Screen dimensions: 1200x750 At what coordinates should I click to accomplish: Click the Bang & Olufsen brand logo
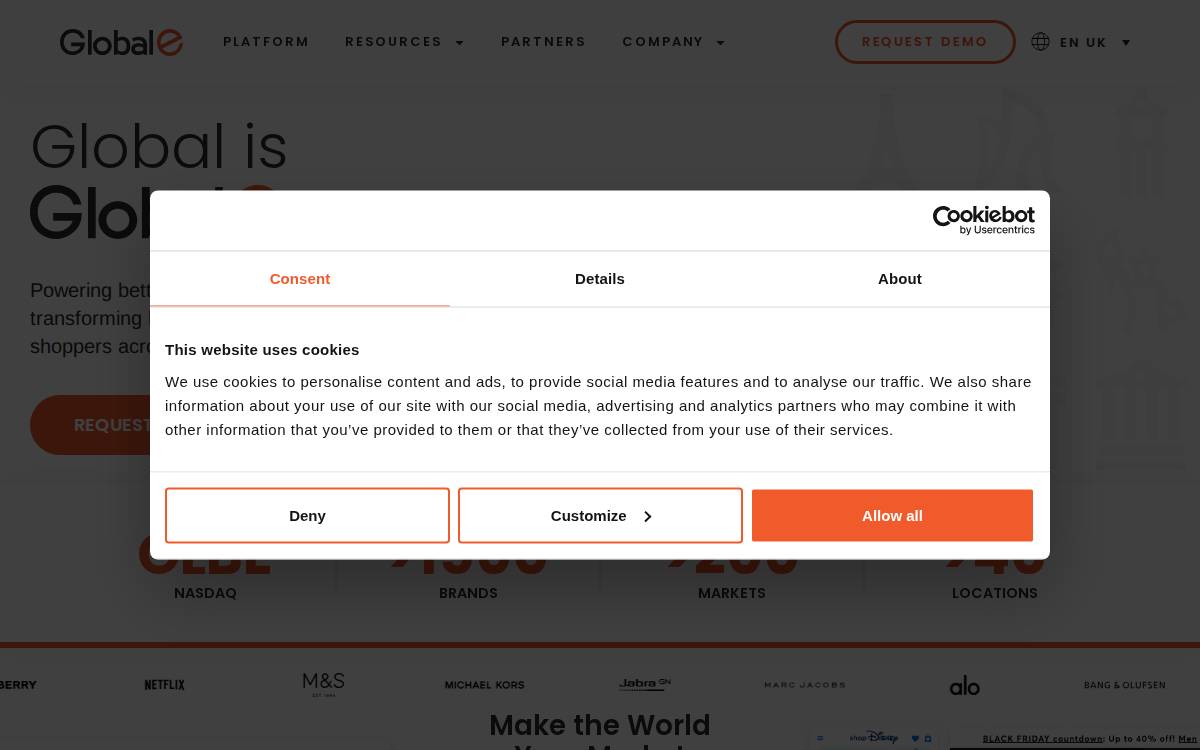coord(1125,685)
